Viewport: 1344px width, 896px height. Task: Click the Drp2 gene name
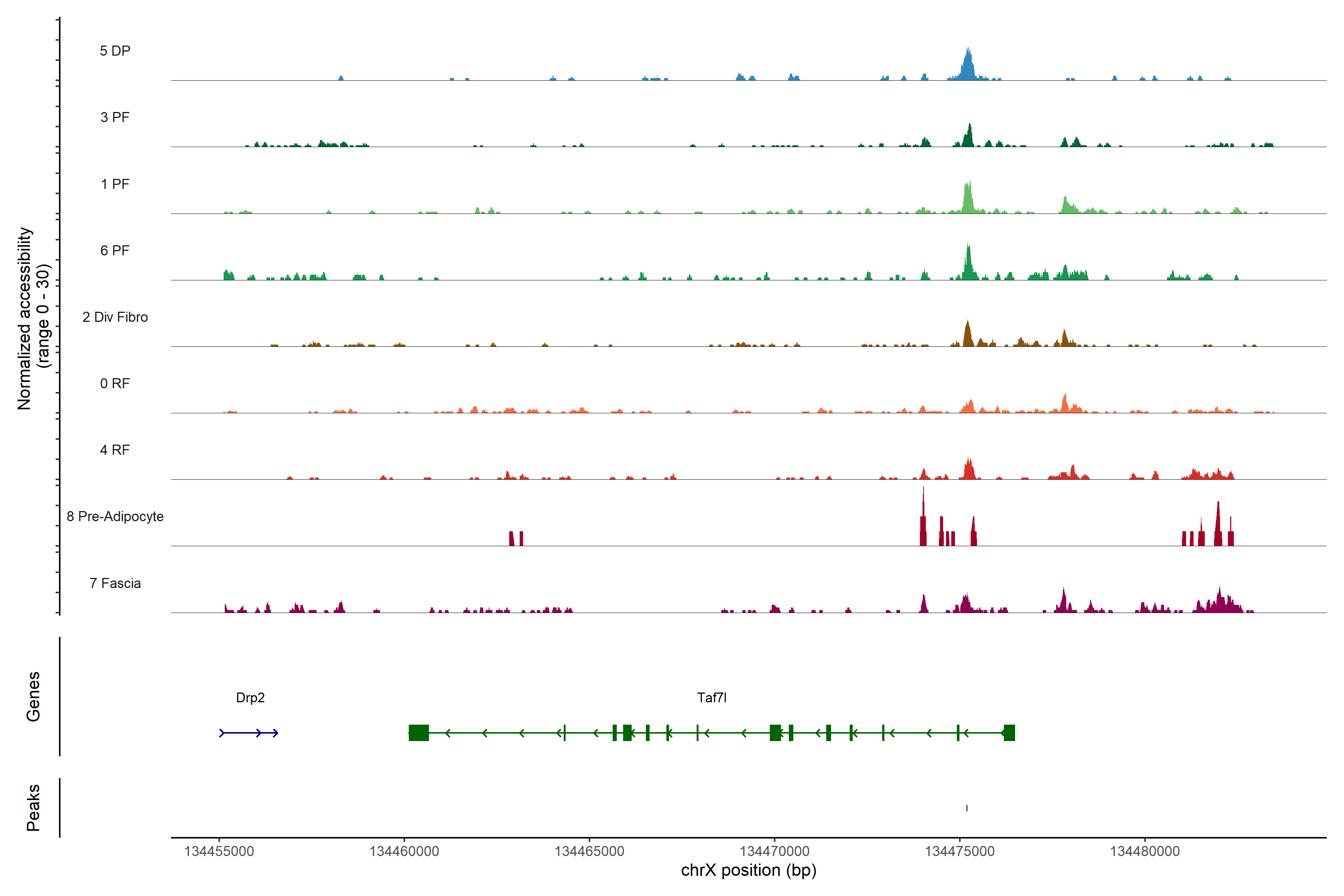click(x=250, y=698)
